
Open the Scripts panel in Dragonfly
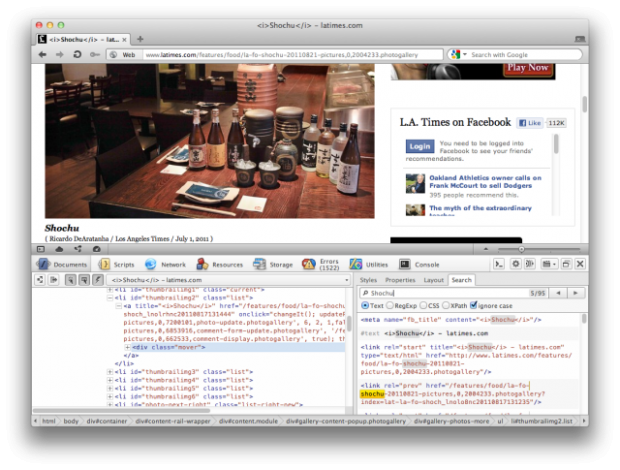116,264
